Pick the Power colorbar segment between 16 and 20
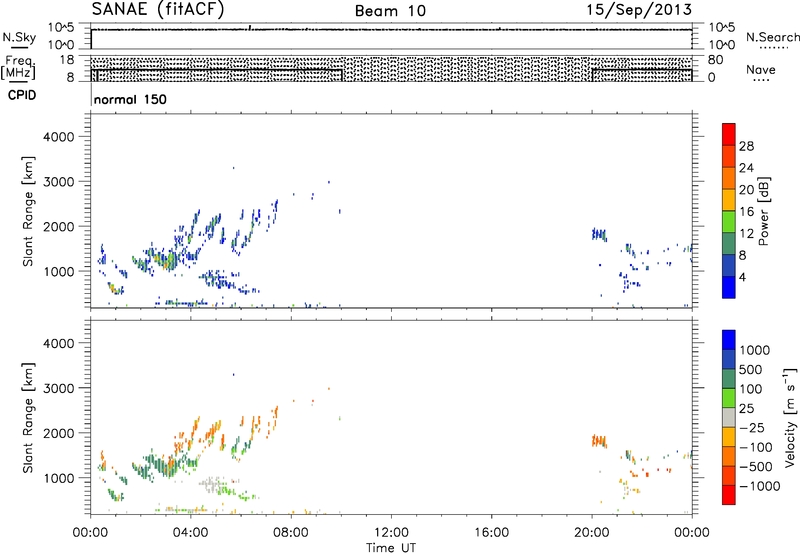The height and width of the screenshot is (554, 800). (x=729, y=199)
